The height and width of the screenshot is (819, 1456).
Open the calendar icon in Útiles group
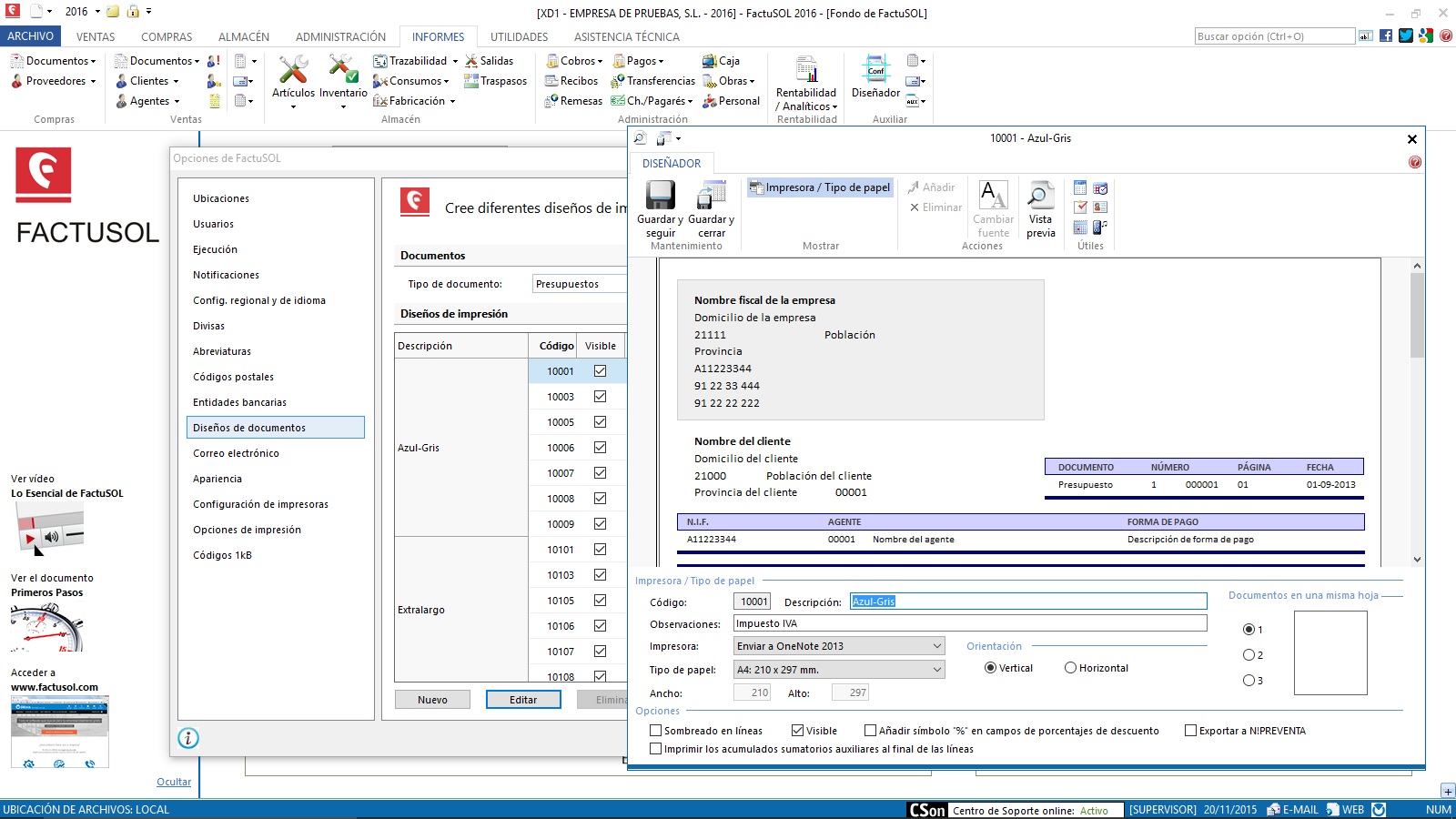tap(1080, 188)
